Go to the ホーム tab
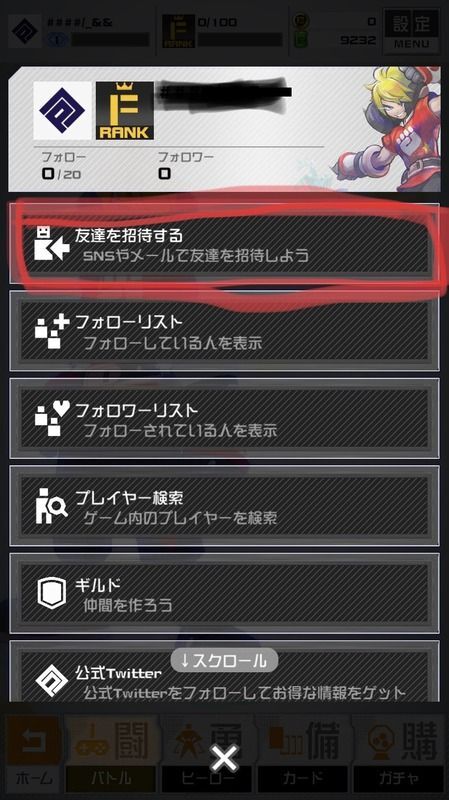 coord(32,754)
